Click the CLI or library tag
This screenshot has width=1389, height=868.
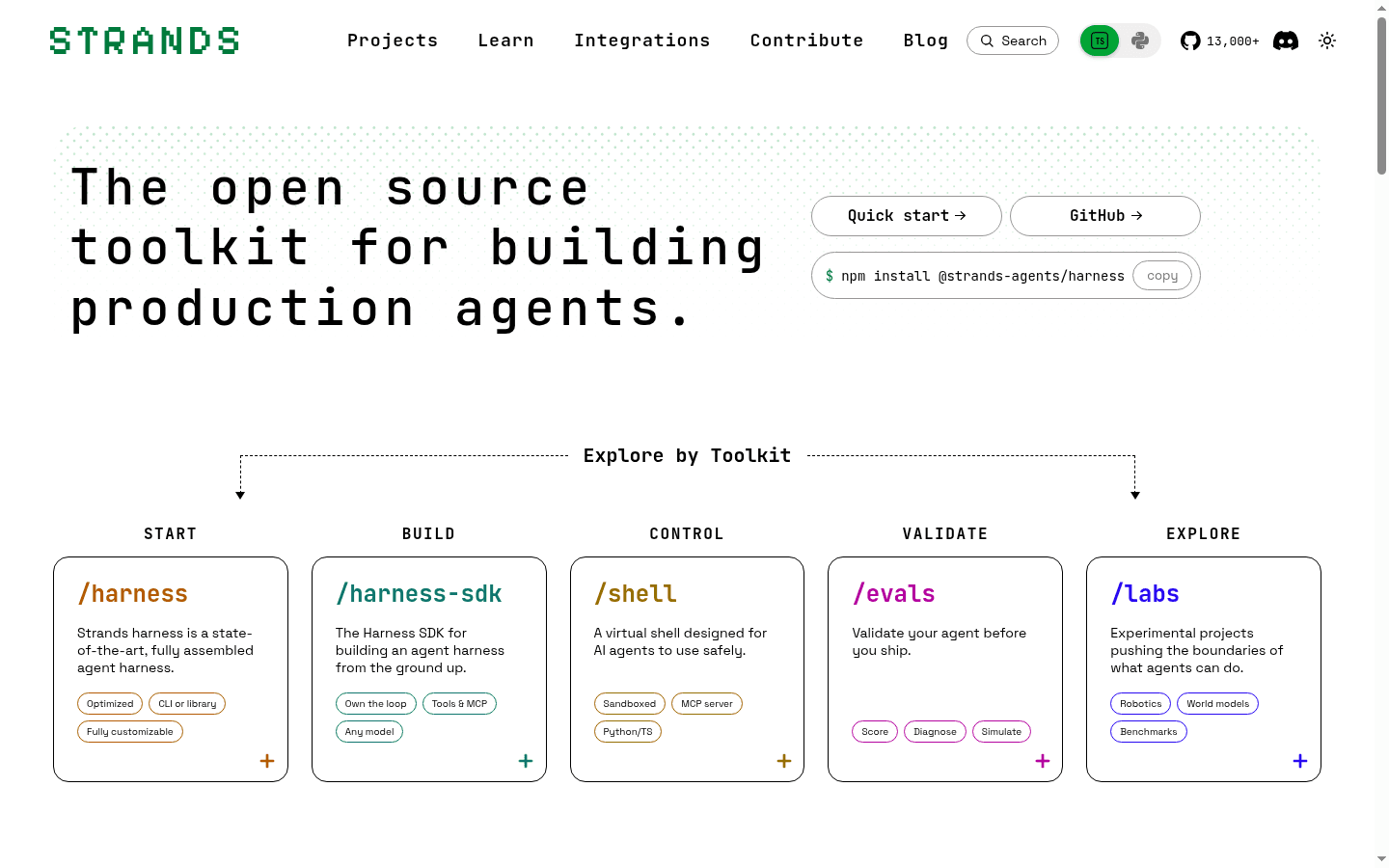pyautogui.click(x=187, y=704)
